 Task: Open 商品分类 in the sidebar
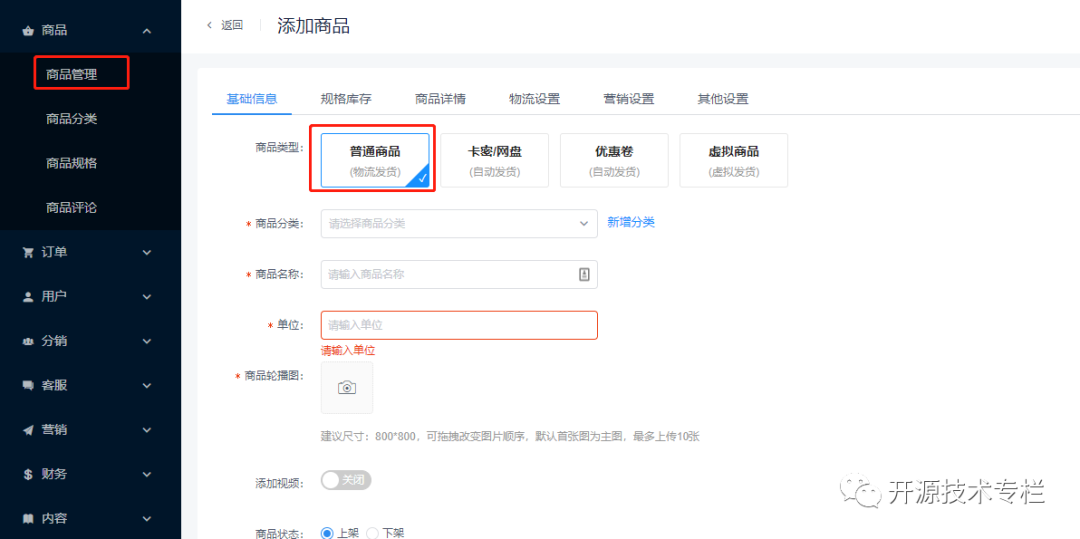click(x=72, y=119)
